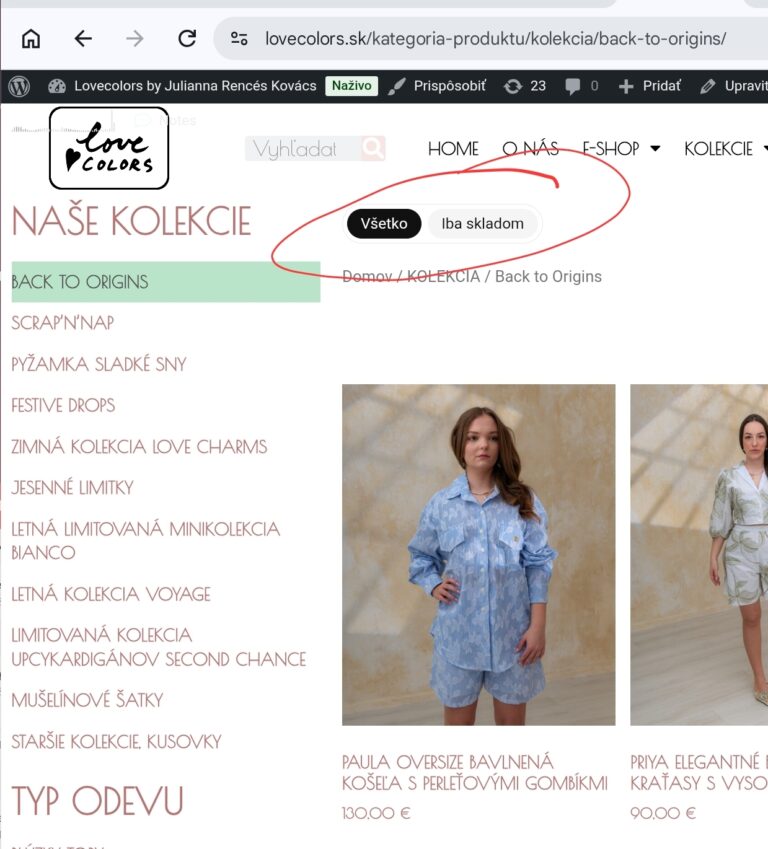Switch to Iba skladom filter

482,224
